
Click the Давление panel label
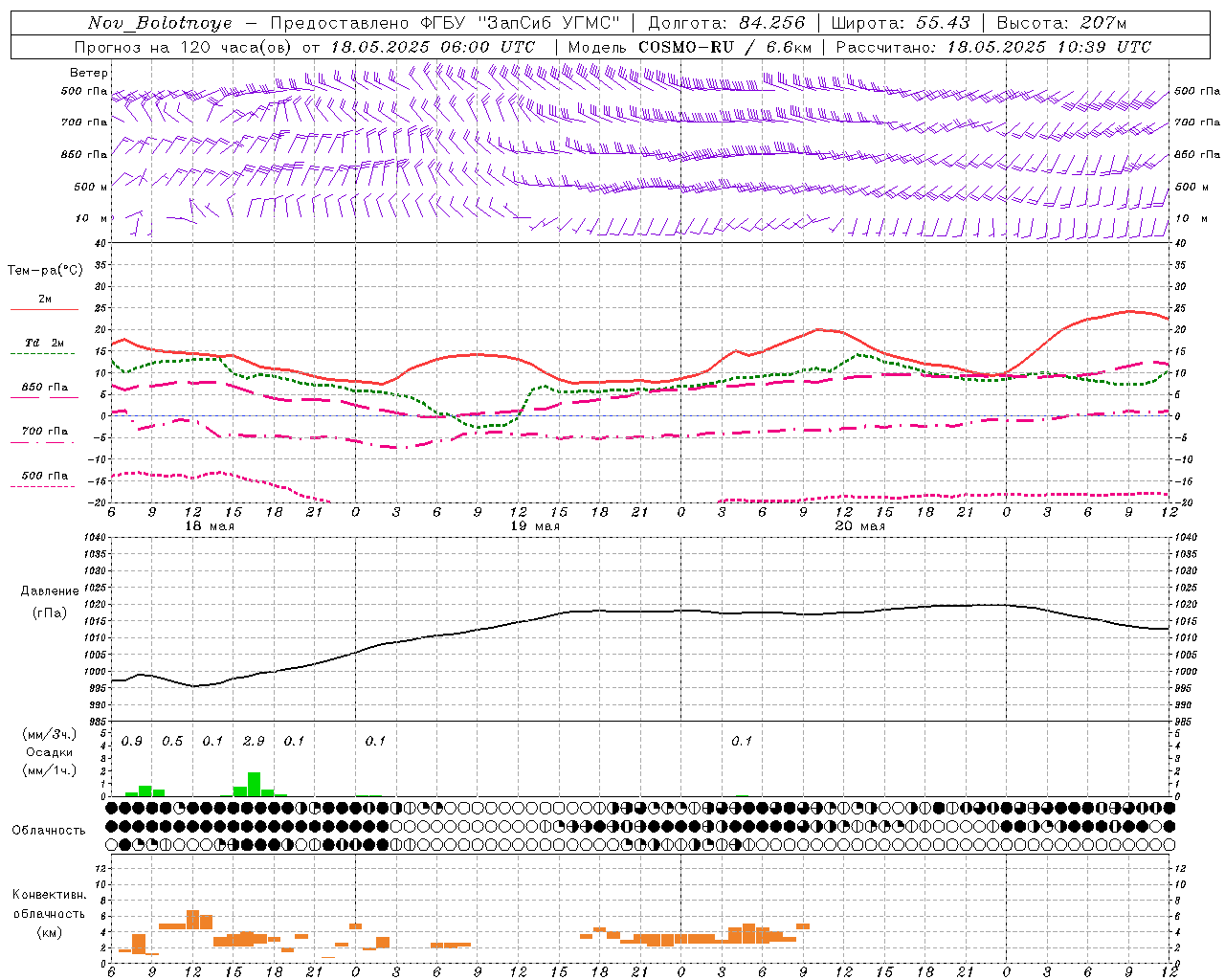(50, 591)
